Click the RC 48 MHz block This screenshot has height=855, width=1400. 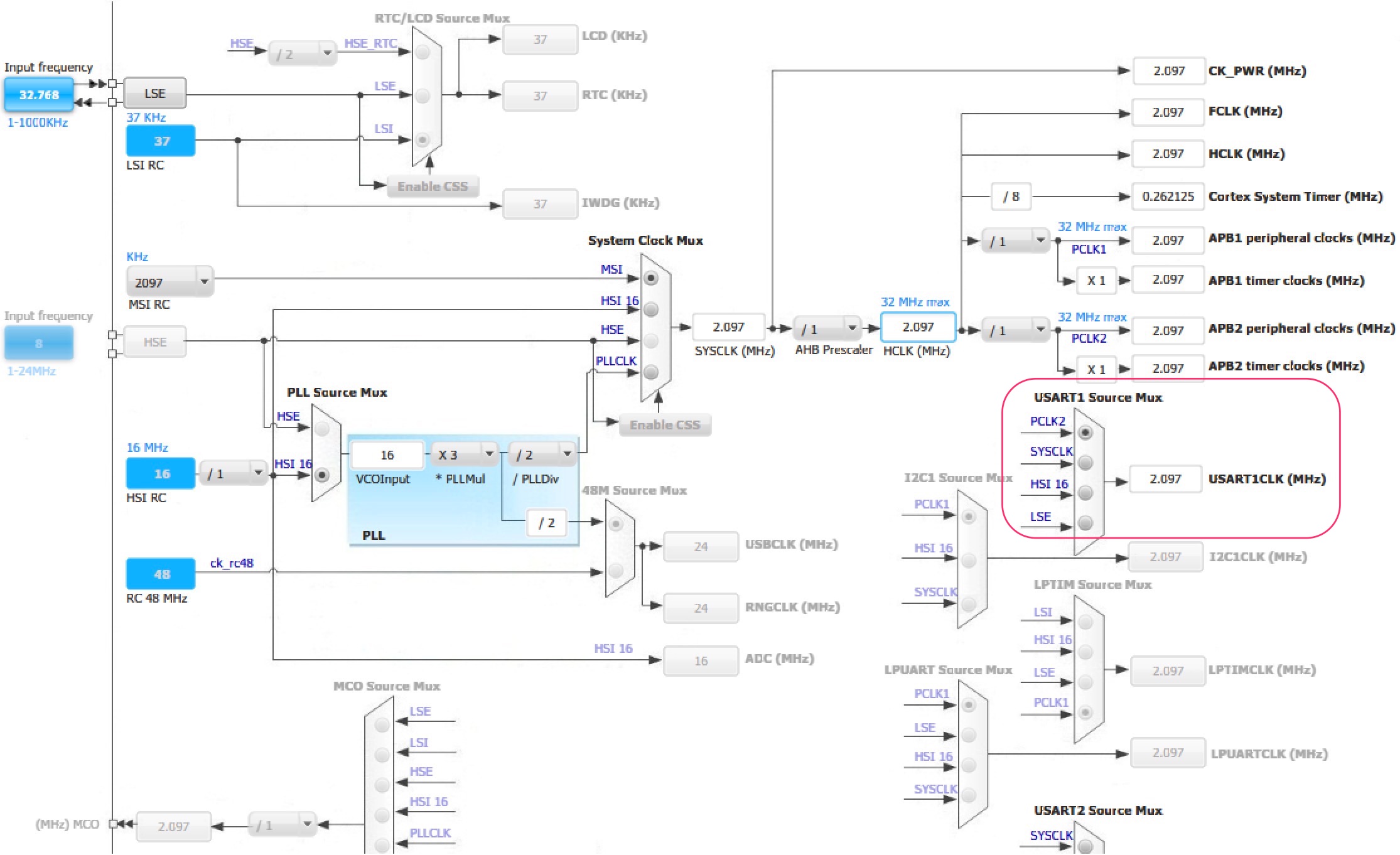(161, 574)
